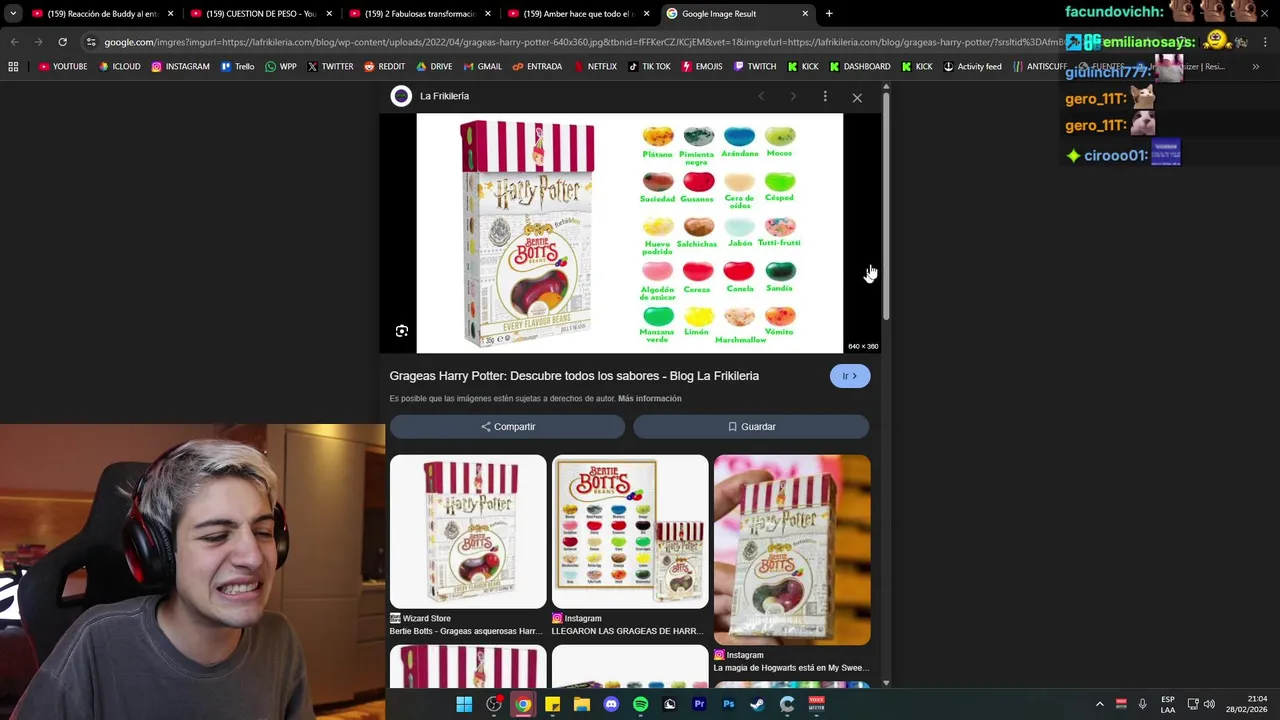Go forward to the next page
The width and height of the screenshot is (1280, 720).
(x=38, y=42)
